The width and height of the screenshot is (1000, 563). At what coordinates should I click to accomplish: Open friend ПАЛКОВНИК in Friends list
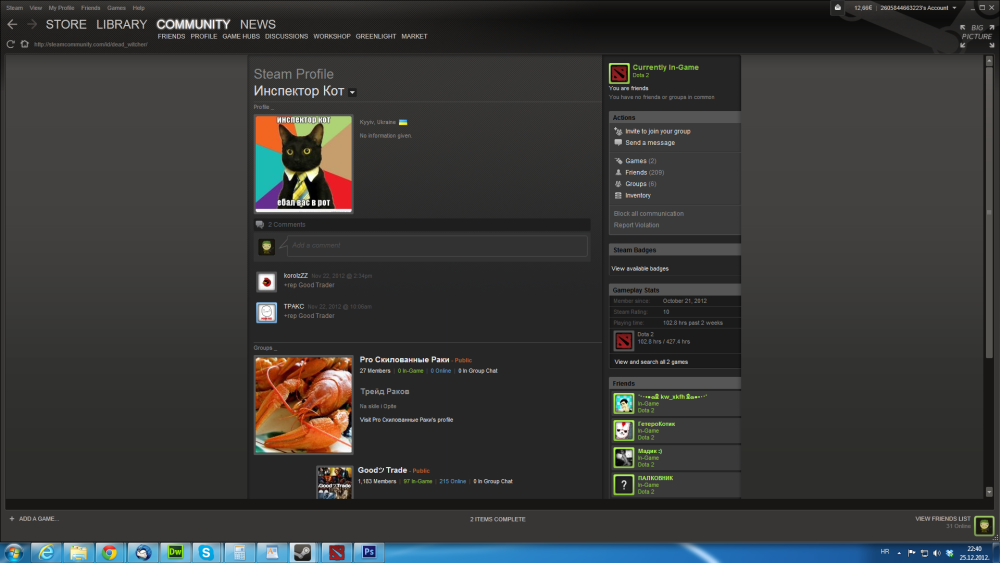point(675,485)
